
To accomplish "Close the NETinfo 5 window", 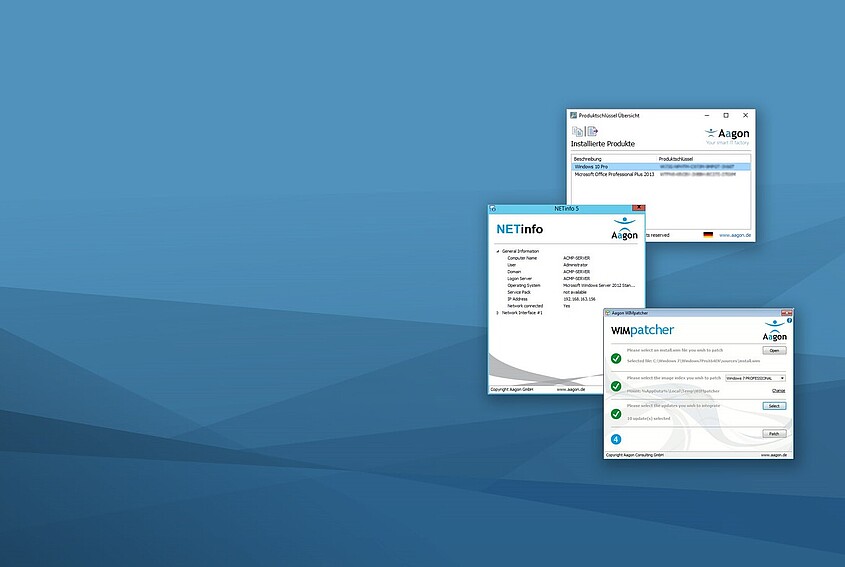I will click(639, 208).
